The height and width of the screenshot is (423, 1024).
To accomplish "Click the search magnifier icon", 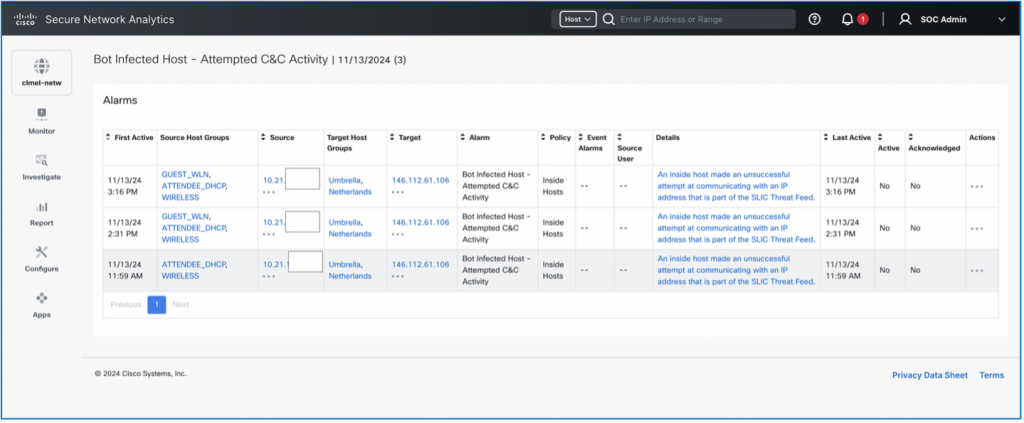I will [608, 19].
